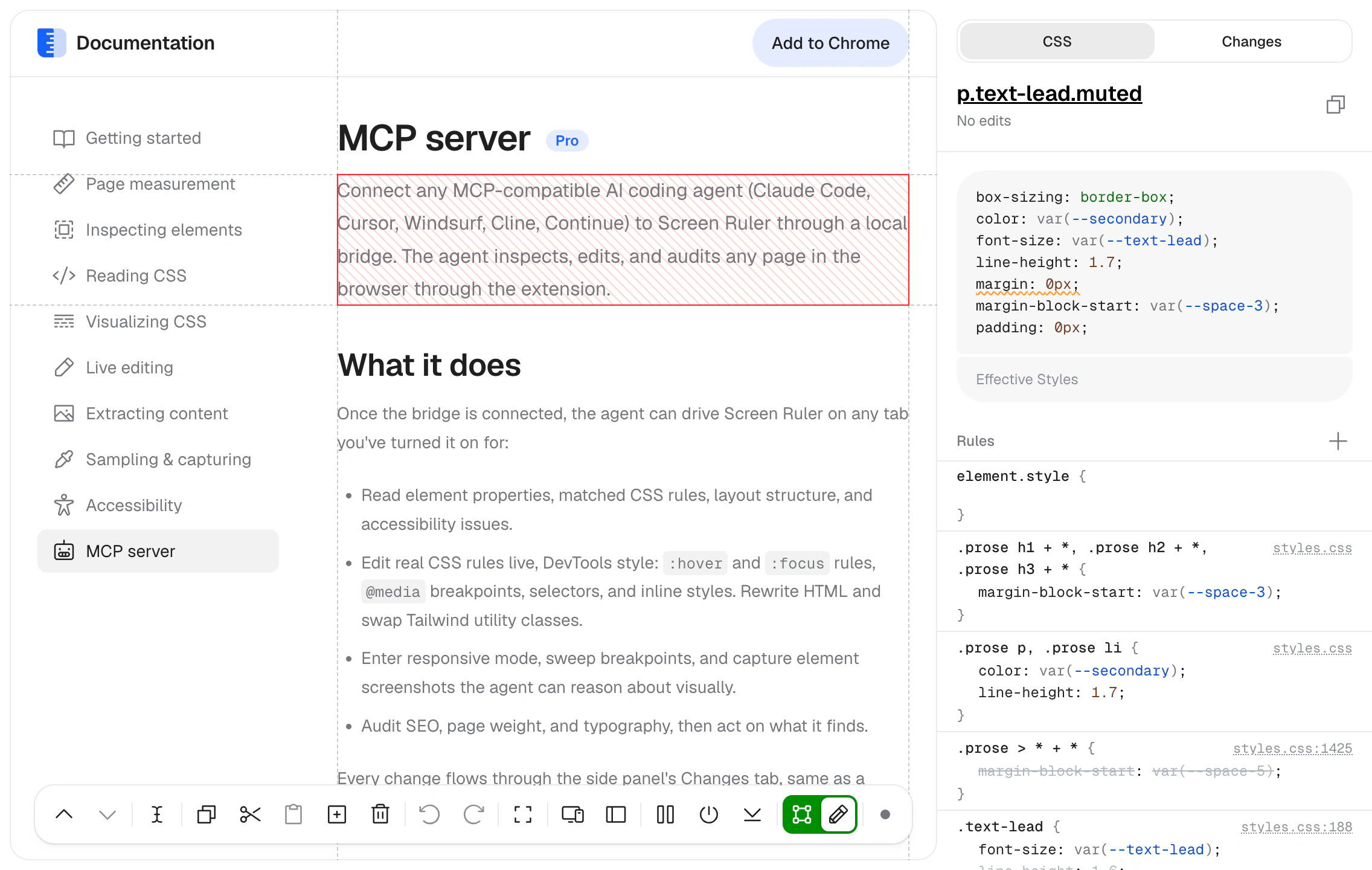
Task: Open the p.text-lead.muted selector link
Action: 1050,94
